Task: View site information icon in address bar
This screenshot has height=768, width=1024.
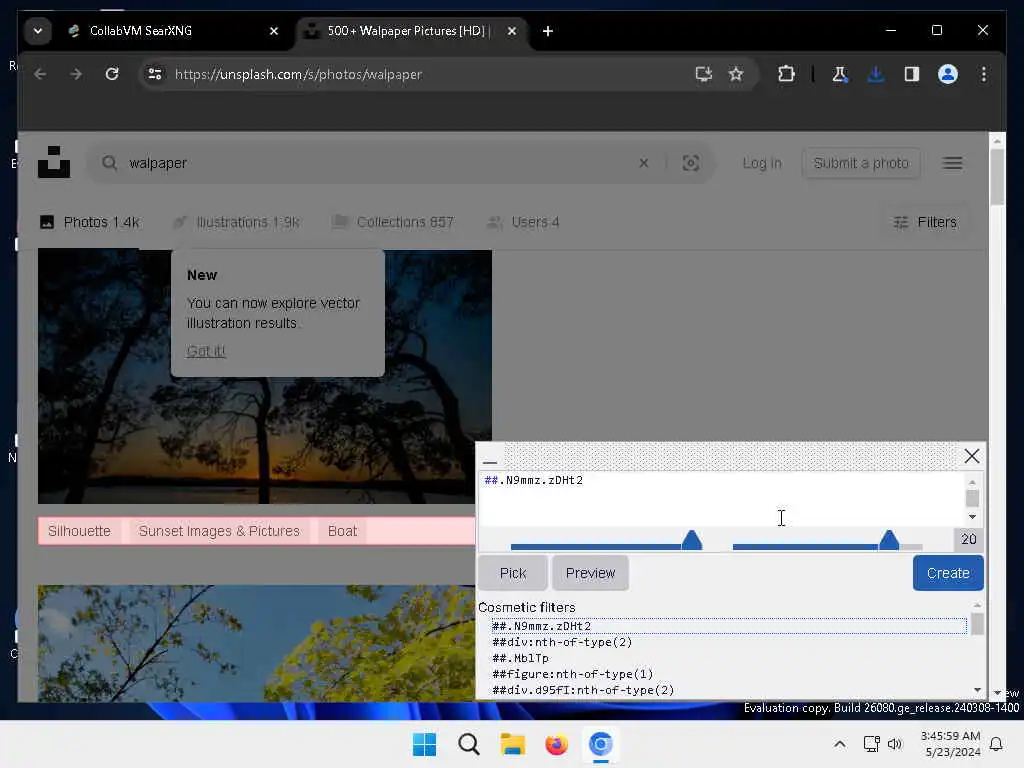Action: tap(155, 74)
